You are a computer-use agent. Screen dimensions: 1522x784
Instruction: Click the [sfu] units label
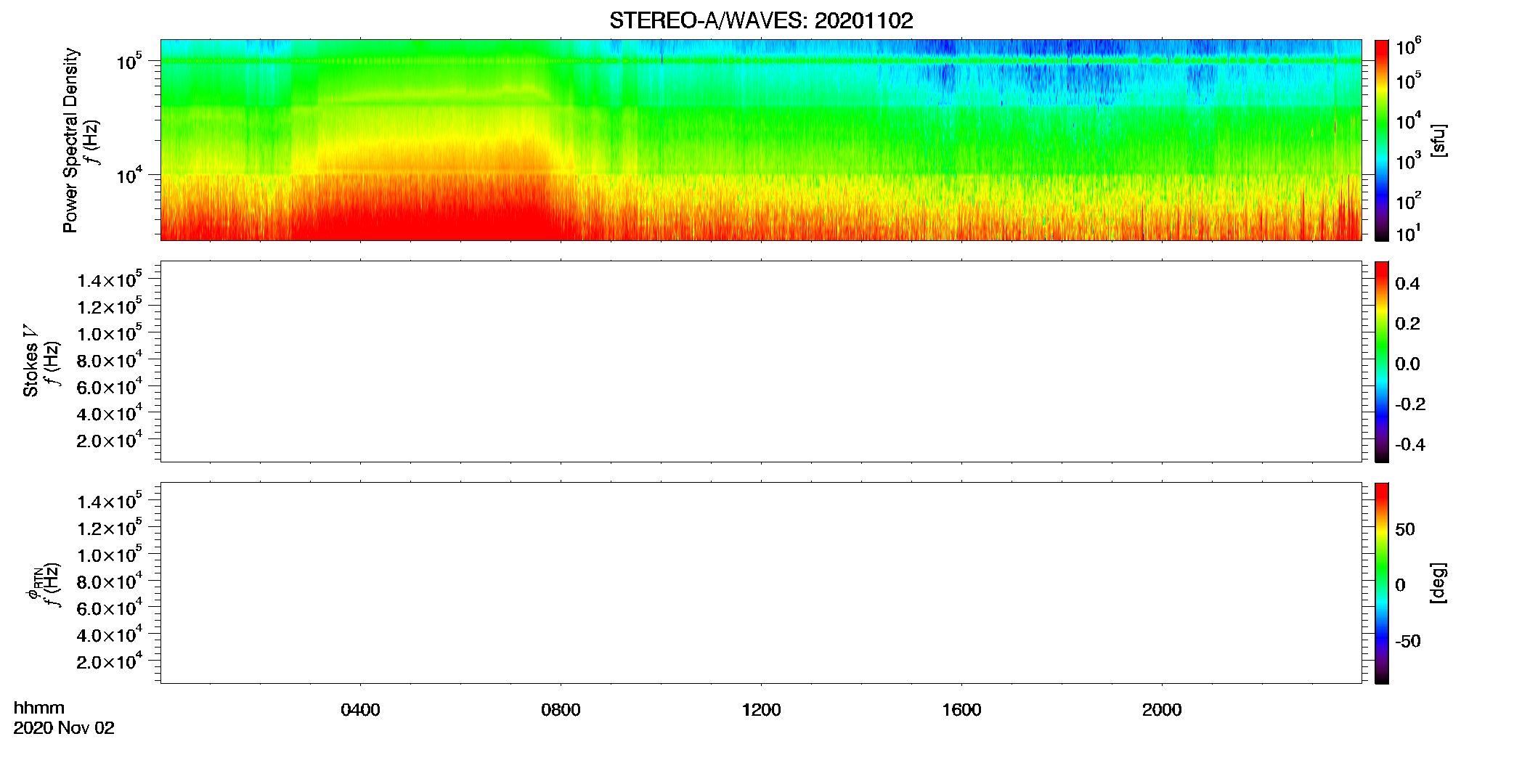(x=1438, y=140)
